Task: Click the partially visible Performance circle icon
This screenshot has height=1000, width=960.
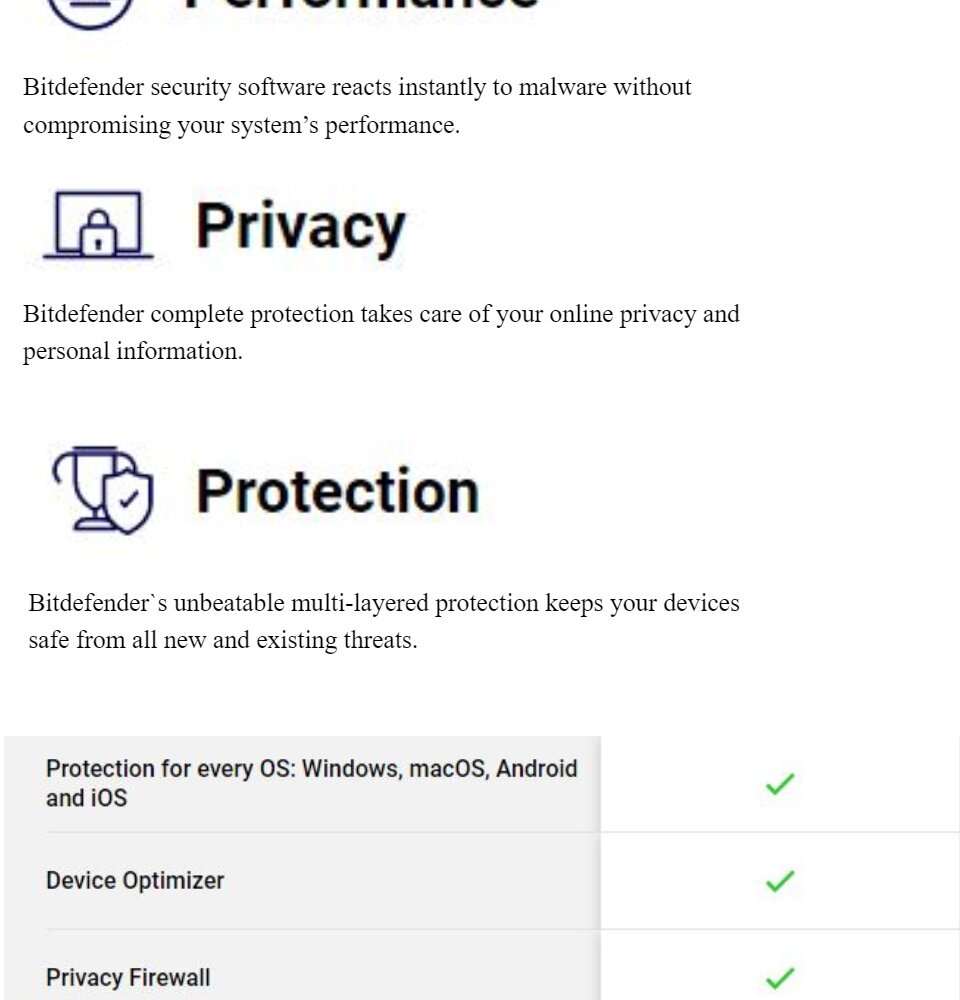Action: pos(90,13)
